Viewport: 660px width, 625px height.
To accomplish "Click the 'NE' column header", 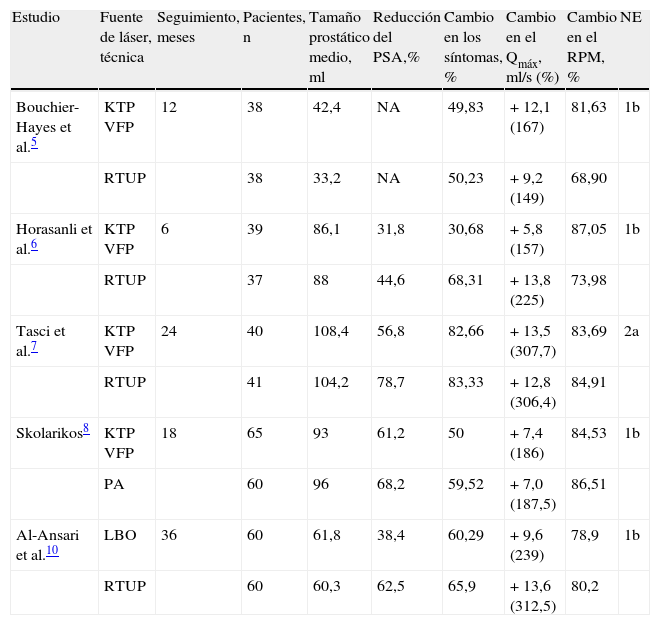I will [x=631, y=18].
